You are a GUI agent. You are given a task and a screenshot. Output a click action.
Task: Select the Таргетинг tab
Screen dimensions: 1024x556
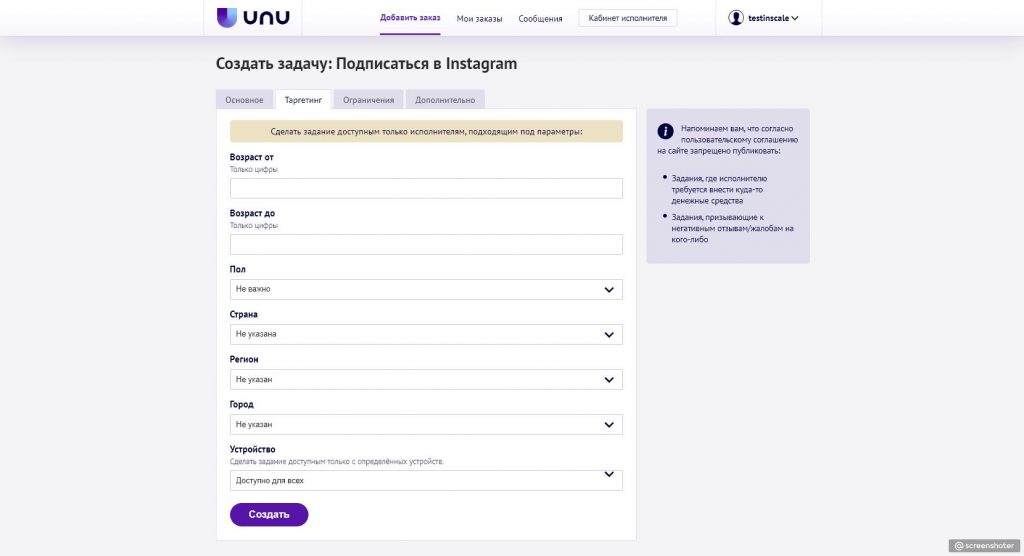tap(303, 100)
